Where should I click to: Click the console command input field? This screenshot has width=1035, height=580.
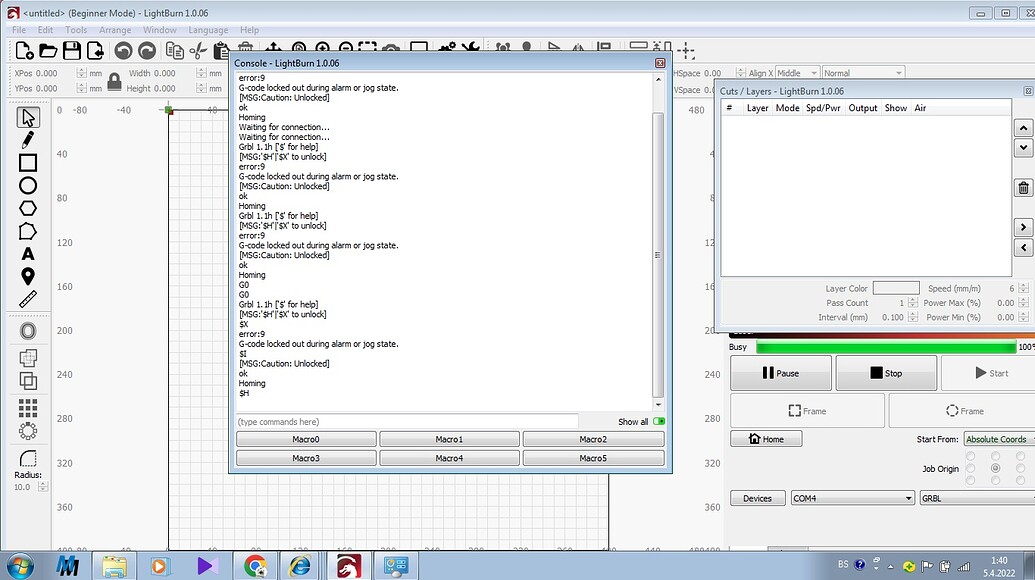(x=406, y=422)
